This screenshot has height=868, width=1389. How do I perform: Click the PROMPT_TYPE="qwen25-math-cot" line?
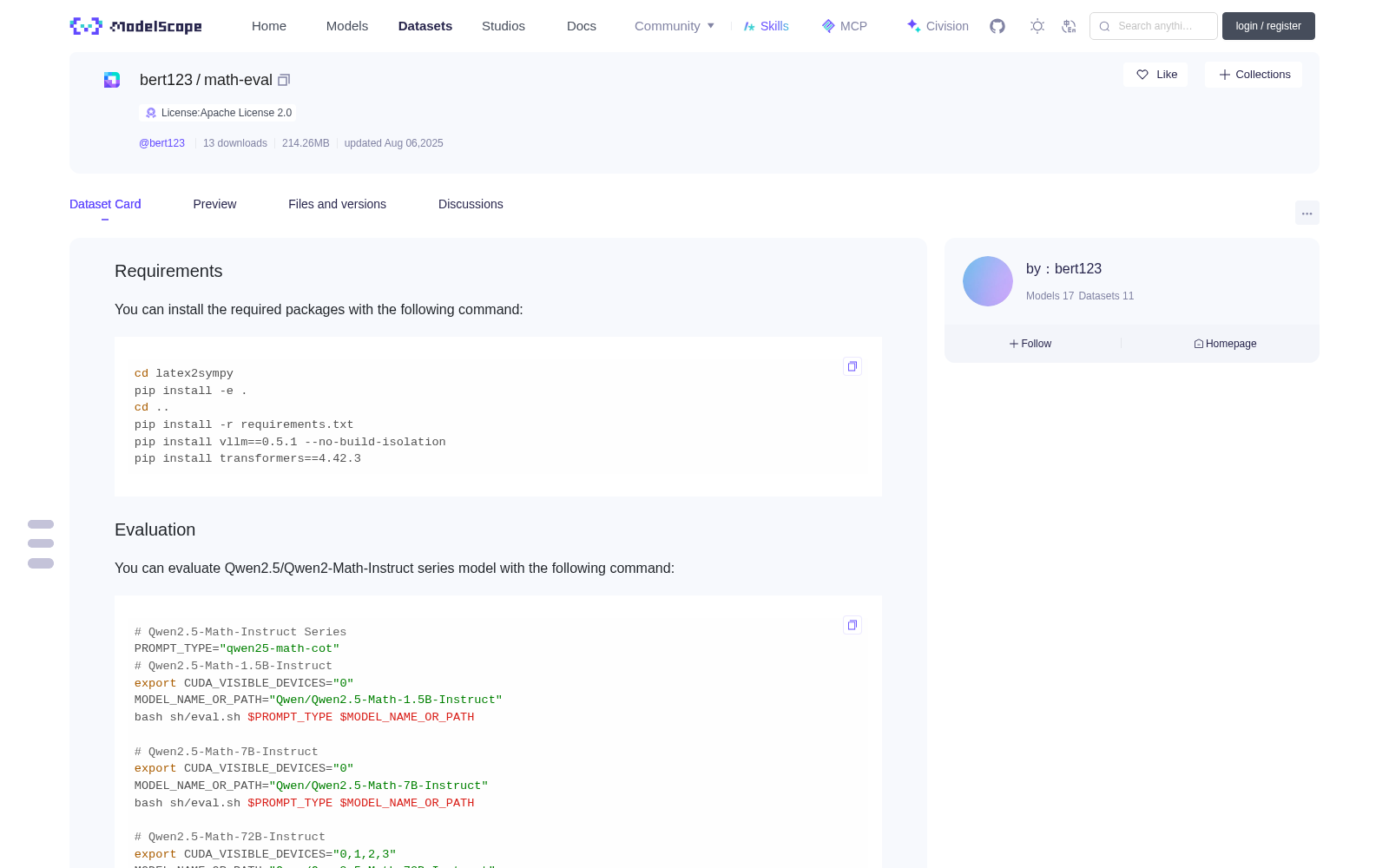[x=237, y=648]
